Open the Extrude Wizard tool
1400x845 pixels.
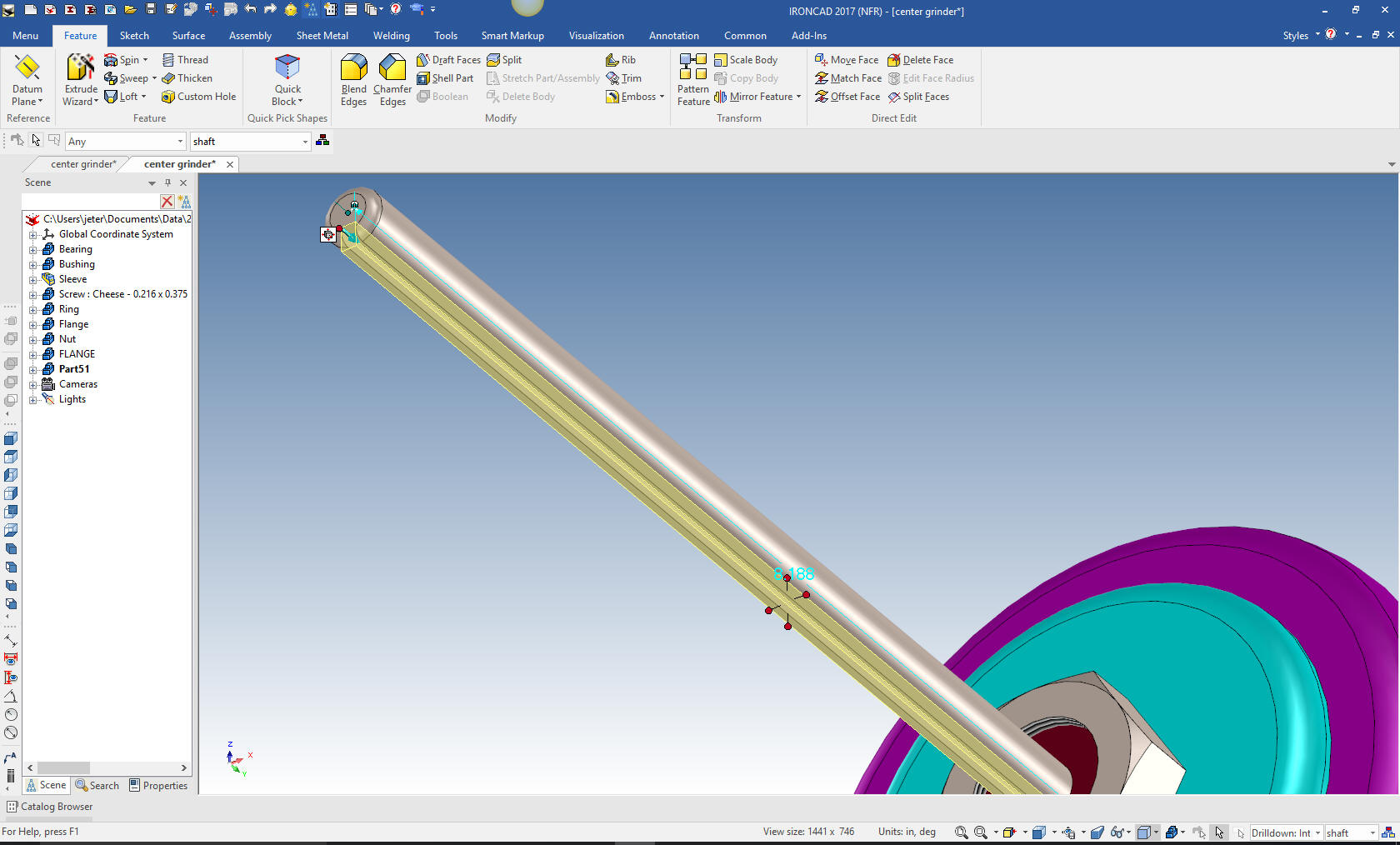[81, 79]
